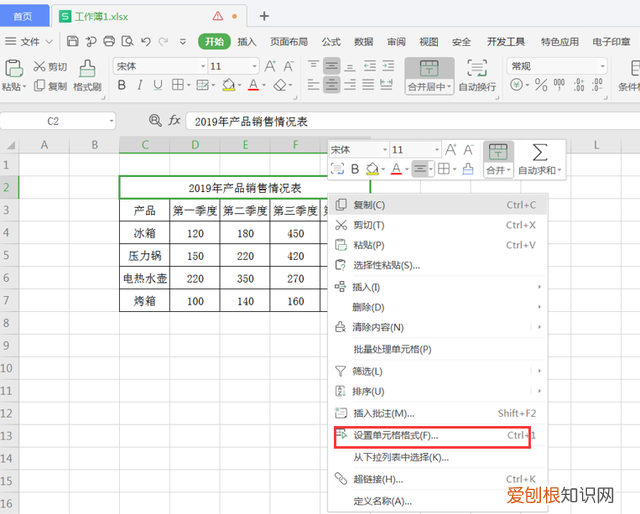Screen dimensions: 640x514
Task: Open the Print Preview icon
Action: (127, 41)
